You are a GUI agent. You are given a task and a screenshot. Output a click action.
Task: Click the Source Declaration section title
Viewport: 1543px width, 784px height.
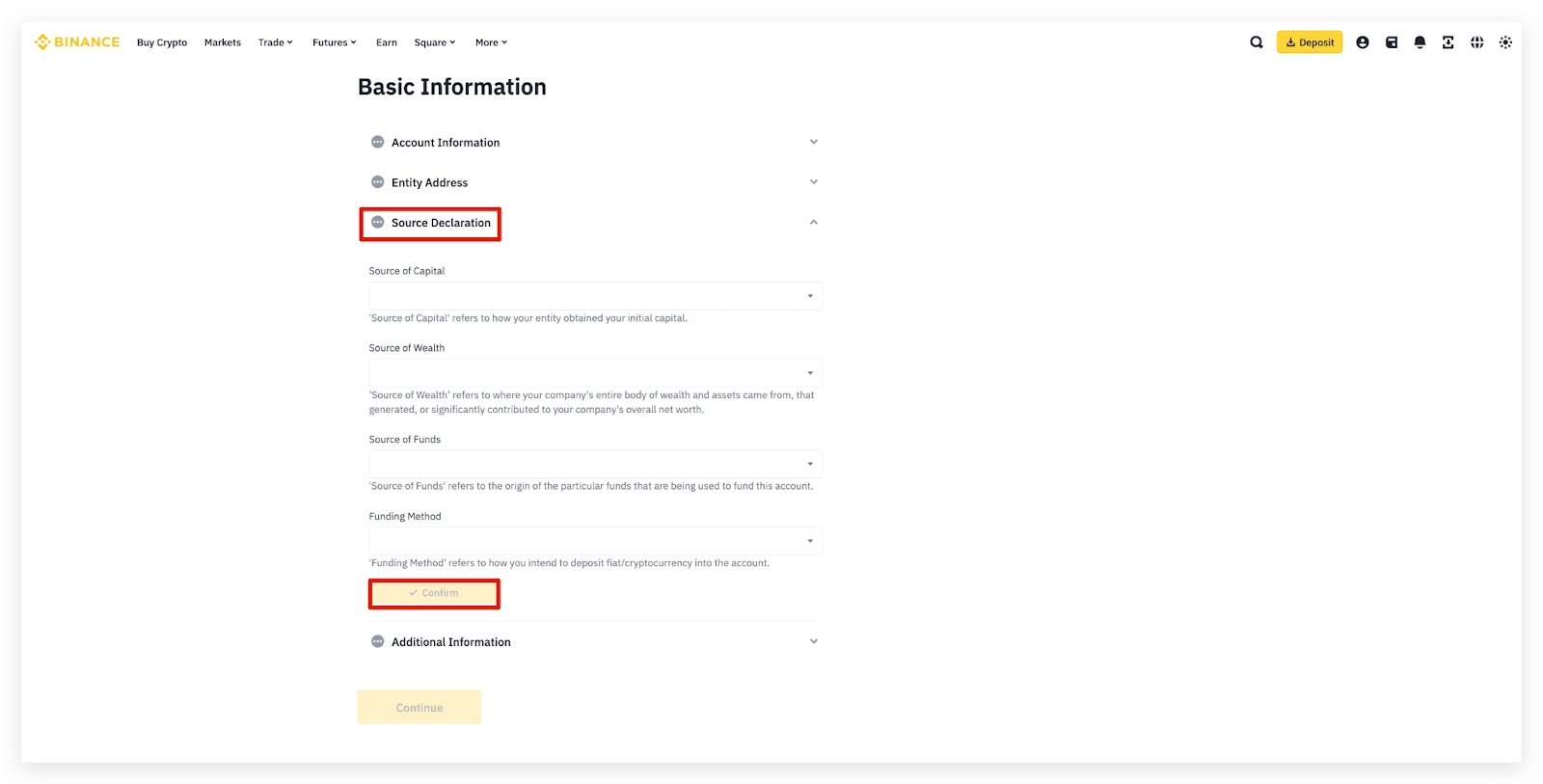tap(441, 223)
